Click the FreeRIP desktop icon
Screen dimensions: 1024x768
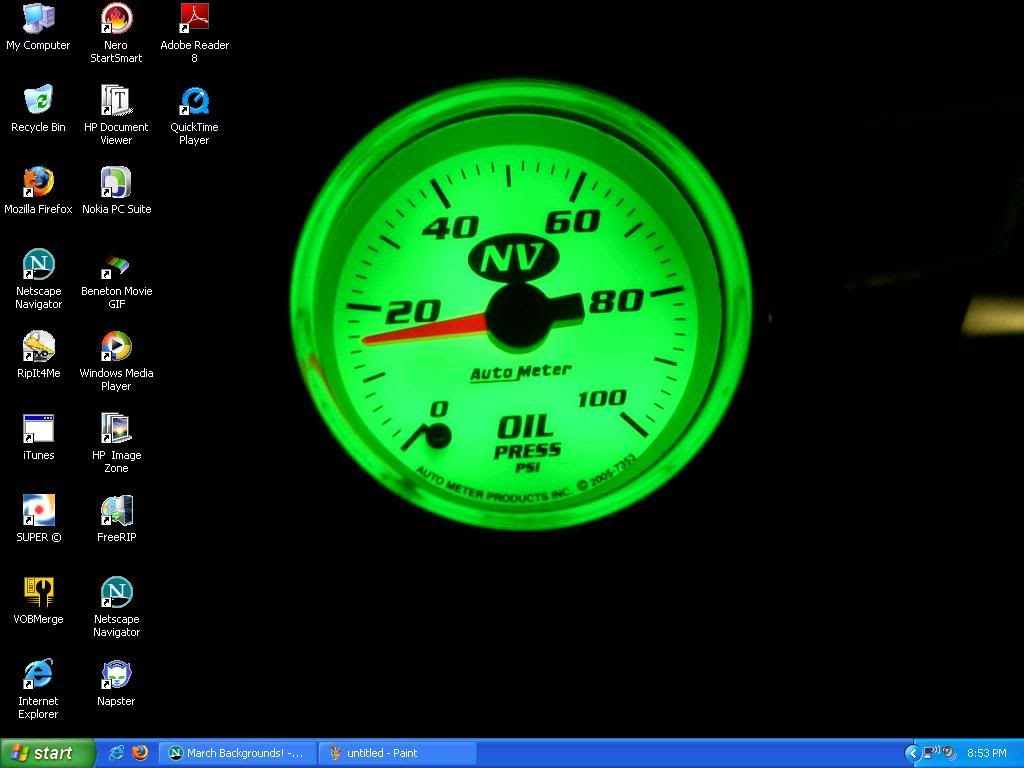pos(116,519)
